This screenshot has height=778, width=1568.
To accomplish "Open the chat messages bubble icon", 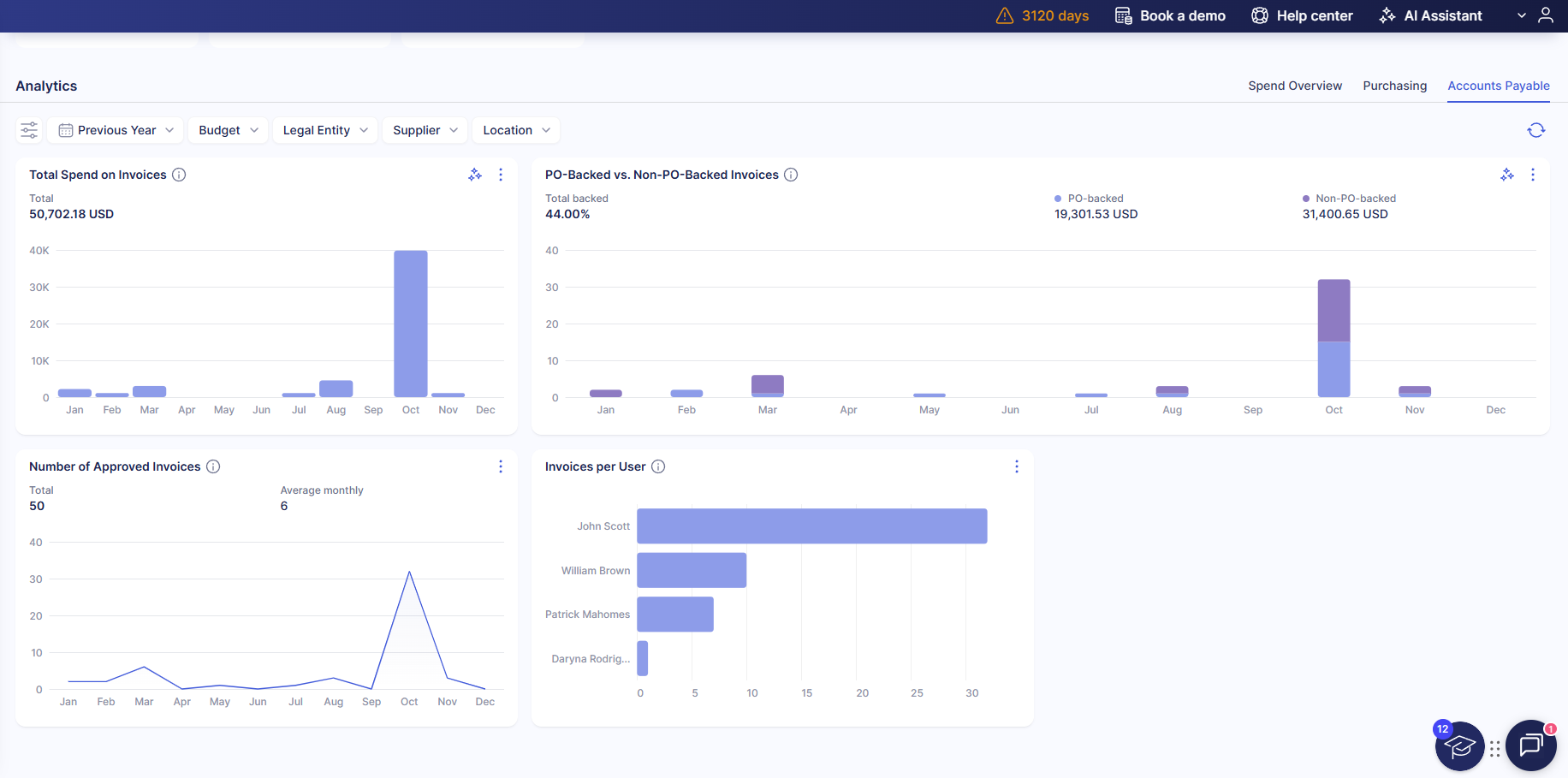I will (x=1530, y=745).
